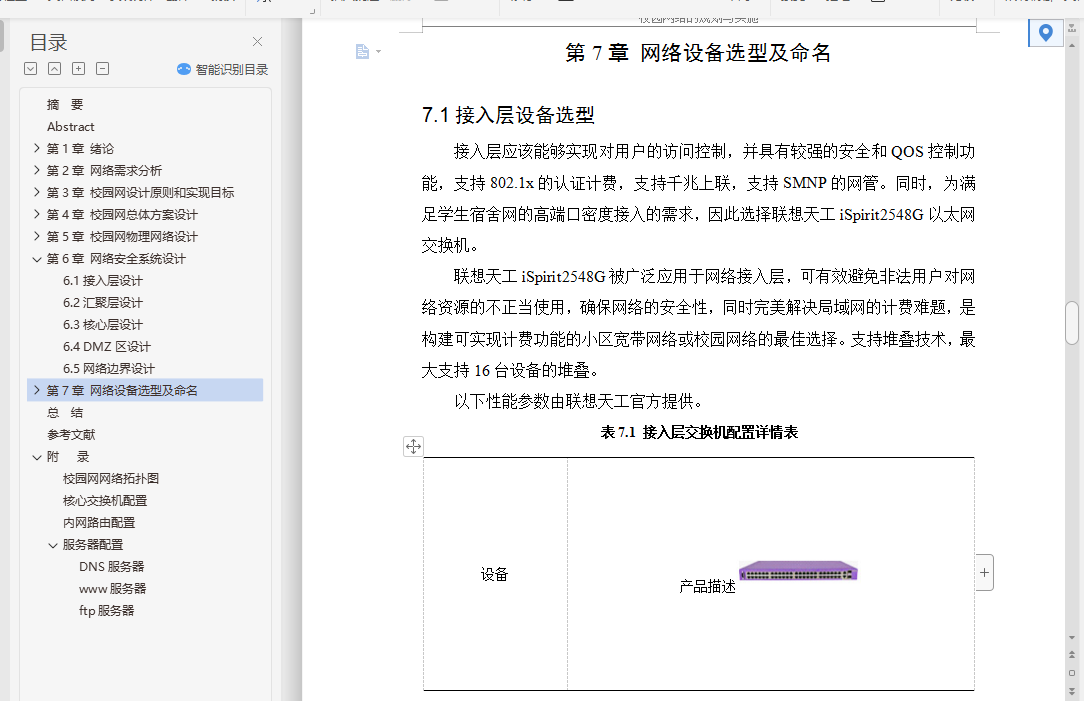This screenshot has height=701, width=1084.
Task: Expand the 第3章 校园网设计原则 chevron
Action: tap(37, 192)
